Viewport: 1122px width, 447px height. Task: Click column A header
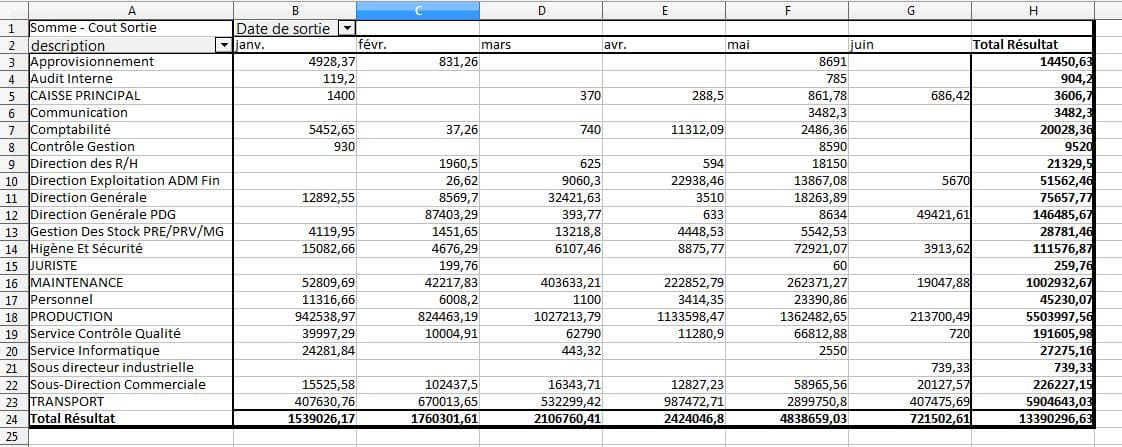coord(131,10)
